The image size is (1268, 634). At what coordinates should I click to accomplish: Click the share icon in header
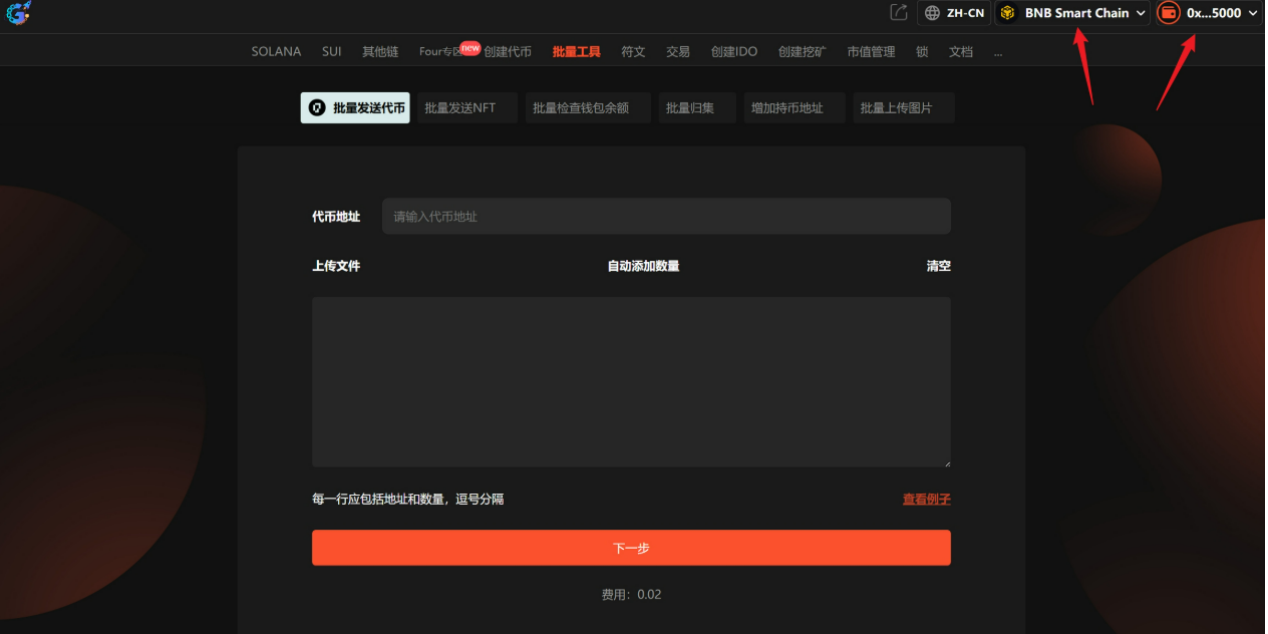[x=898, y=13]
